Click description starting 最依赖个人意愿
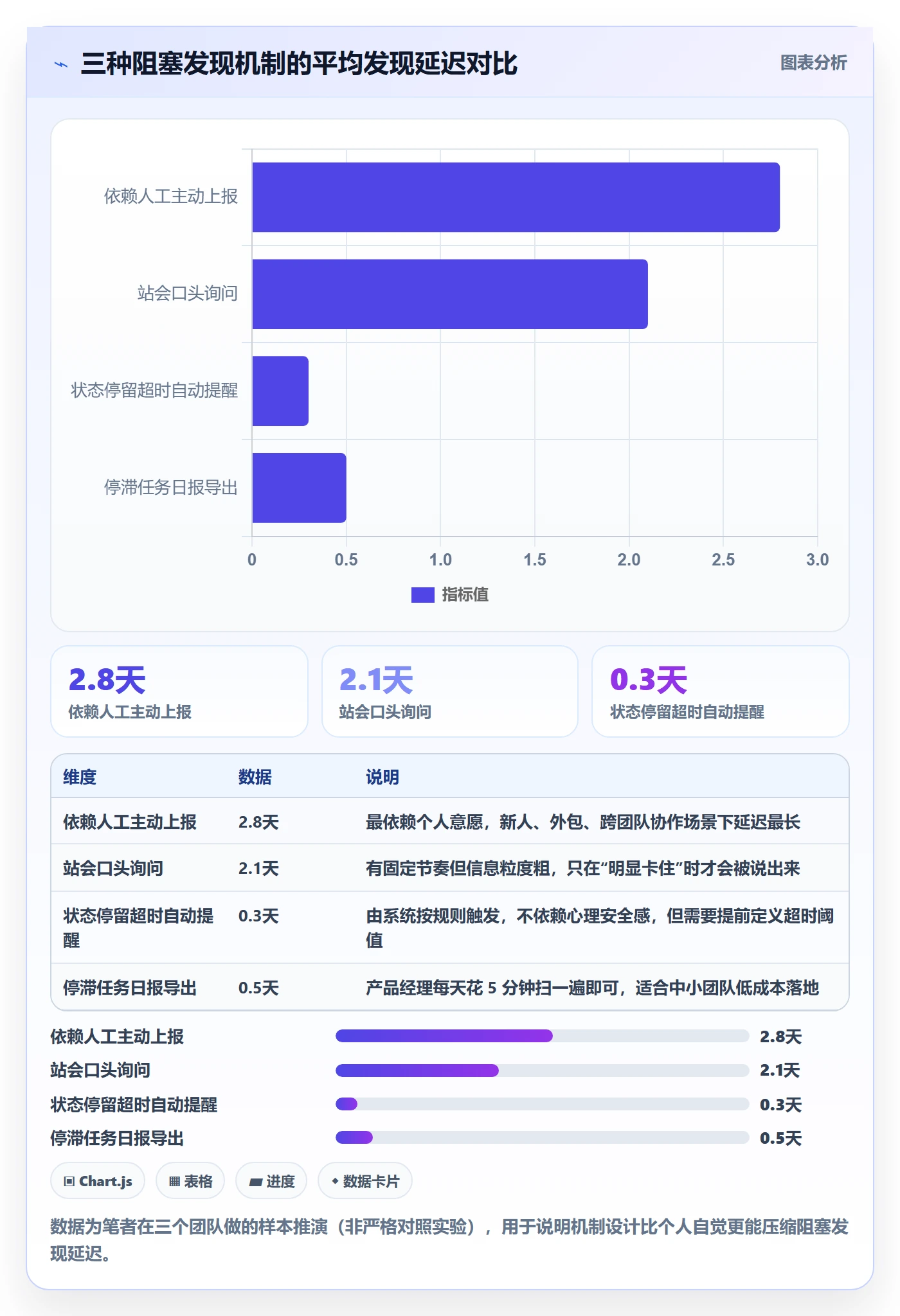Viewport: 900px width, 1316px height. (583, 822)
